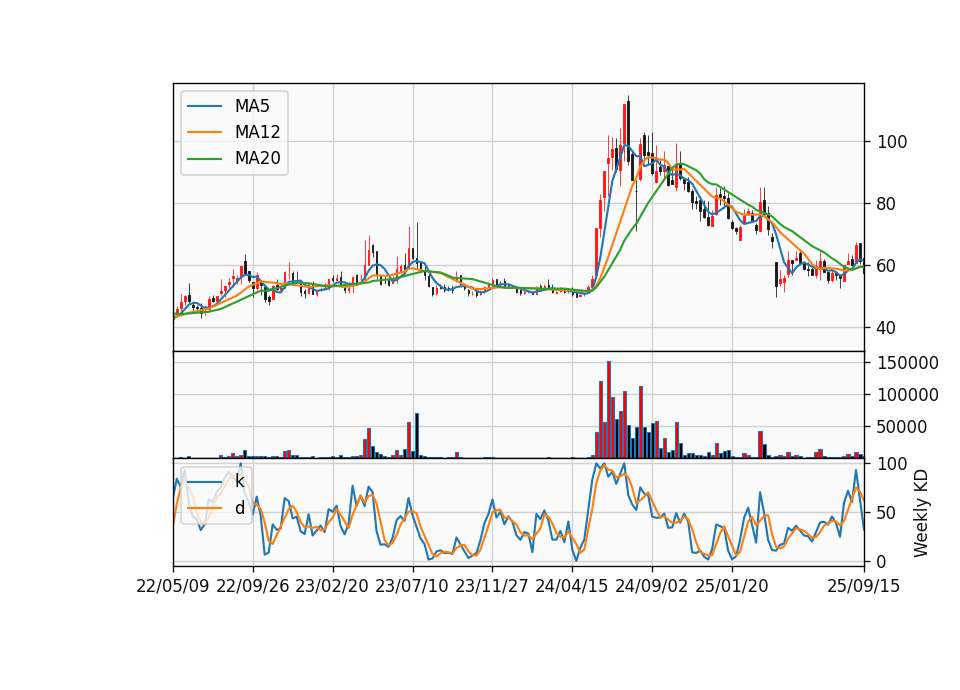Screen dimensions: 960x690
Task: Click the 24/04/15 date tick label
Action: 571,586
